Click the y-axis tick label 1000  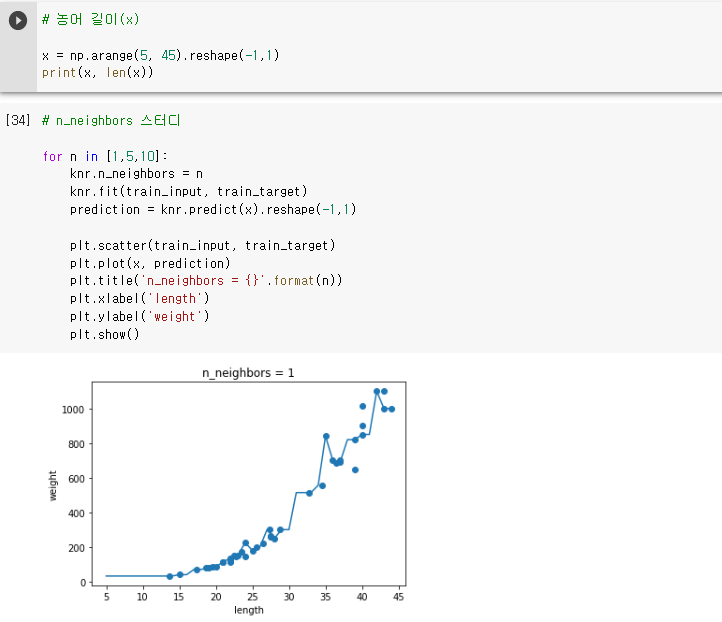point(73,410)
